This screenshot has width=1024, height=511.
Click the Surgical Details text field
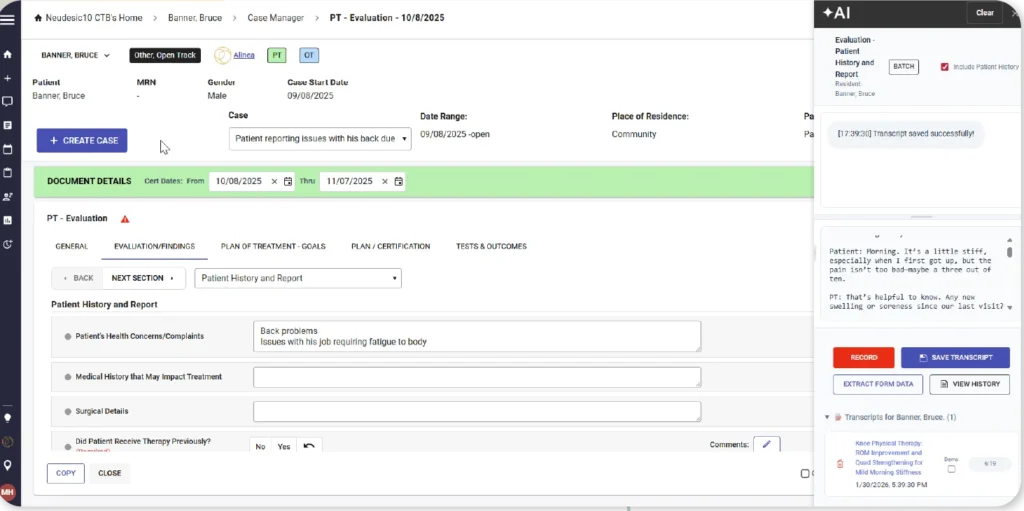pyautogui.click(x=477, y=412)
